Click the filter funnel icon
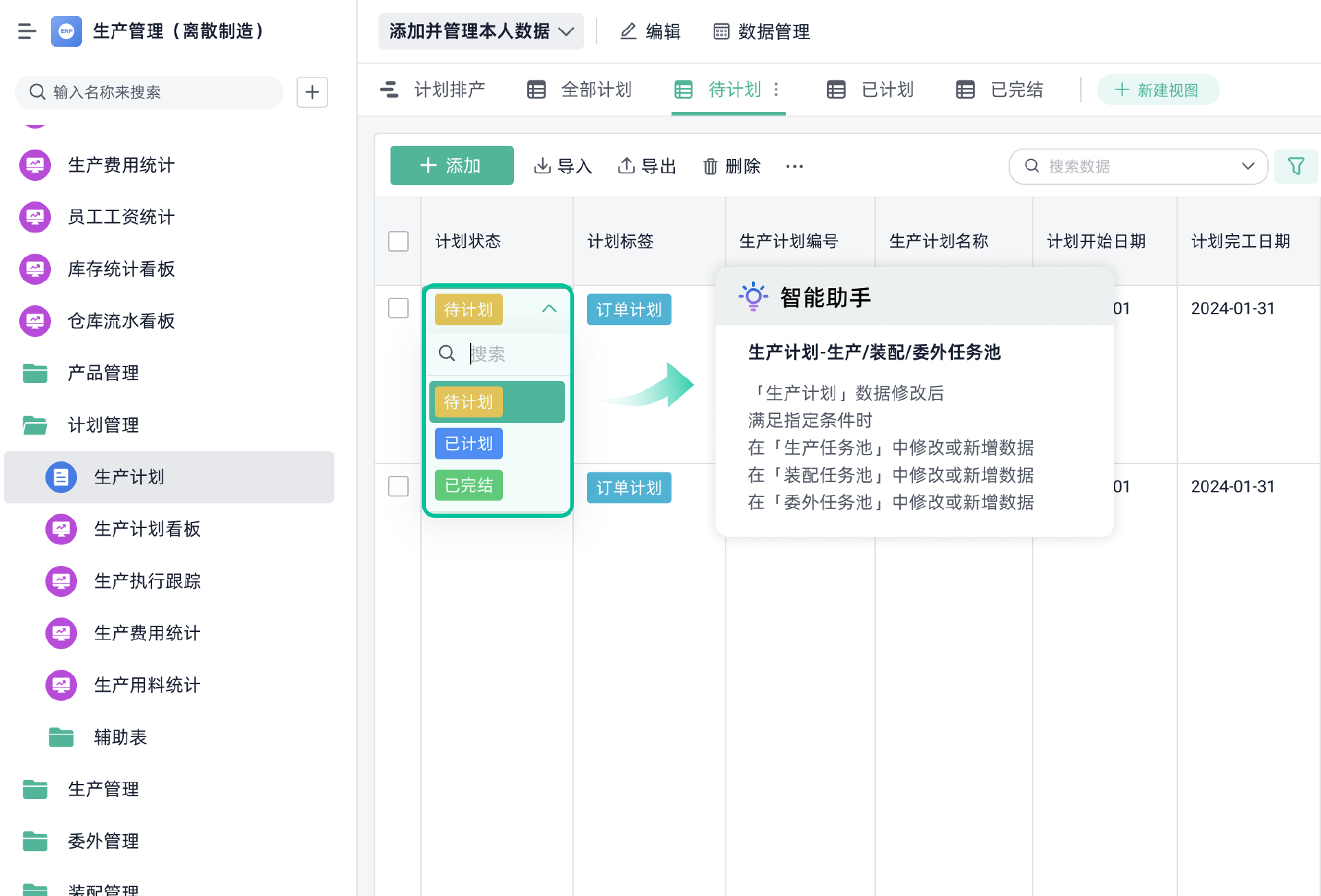Screen dimensions: 1321x896 pos(1296,166)
